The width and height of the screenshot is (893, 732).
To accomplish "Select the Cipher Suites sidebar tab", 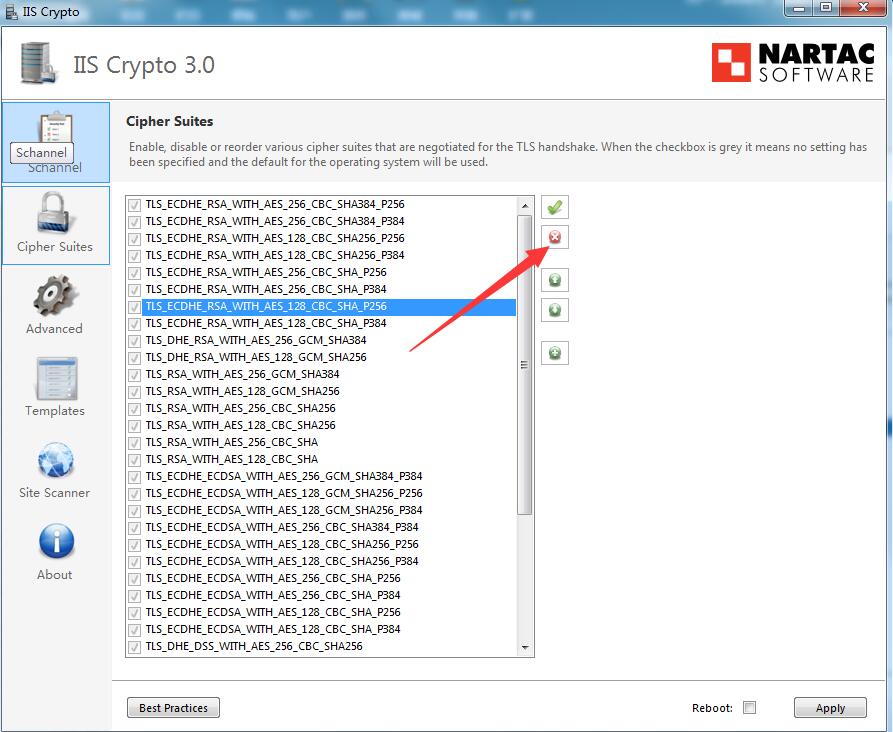I will click(x=54, y=224).
